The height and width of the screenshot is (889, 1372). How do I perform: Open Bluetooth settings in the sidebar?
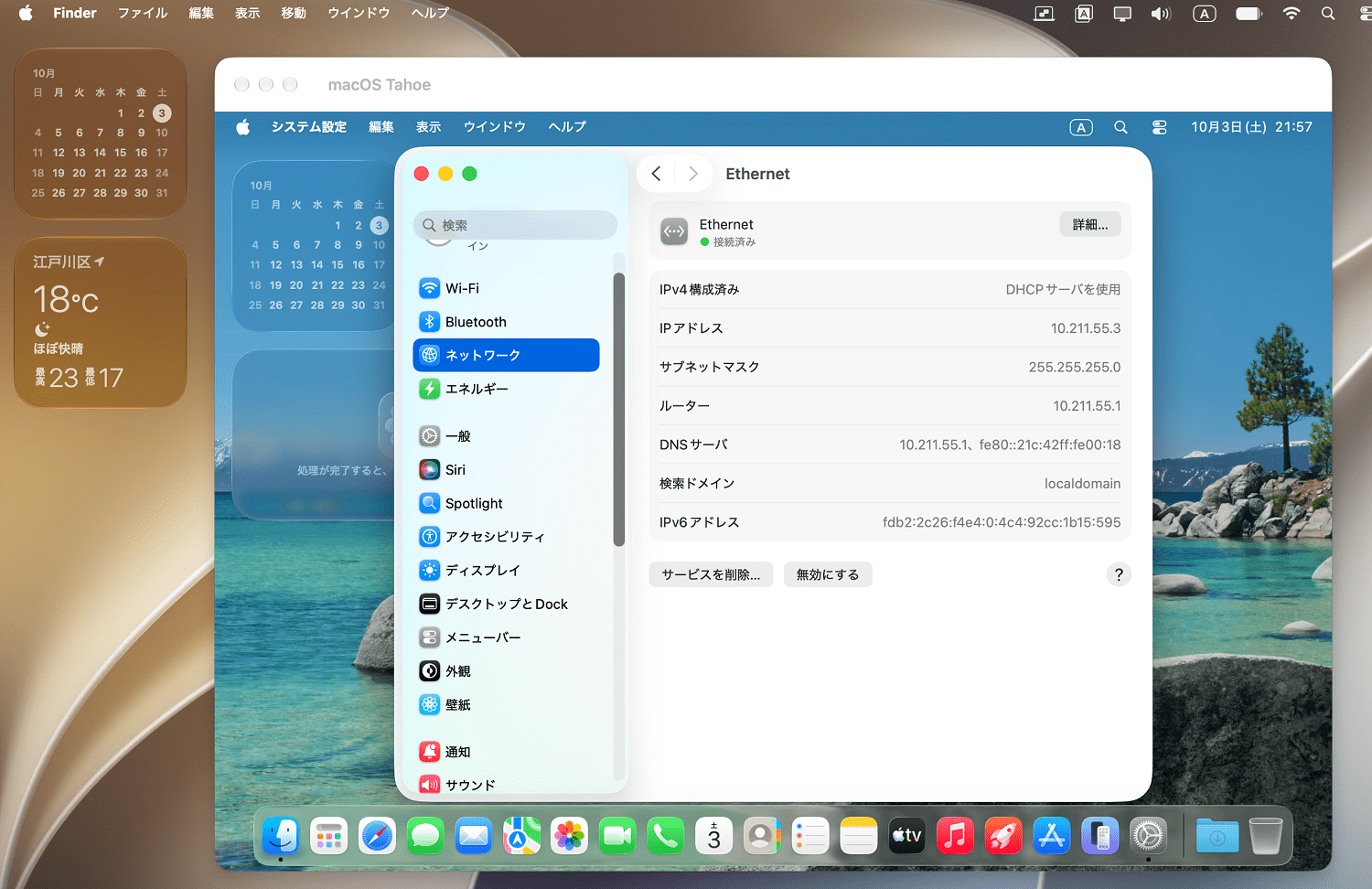pyautogui.click(x=506, y=322)
